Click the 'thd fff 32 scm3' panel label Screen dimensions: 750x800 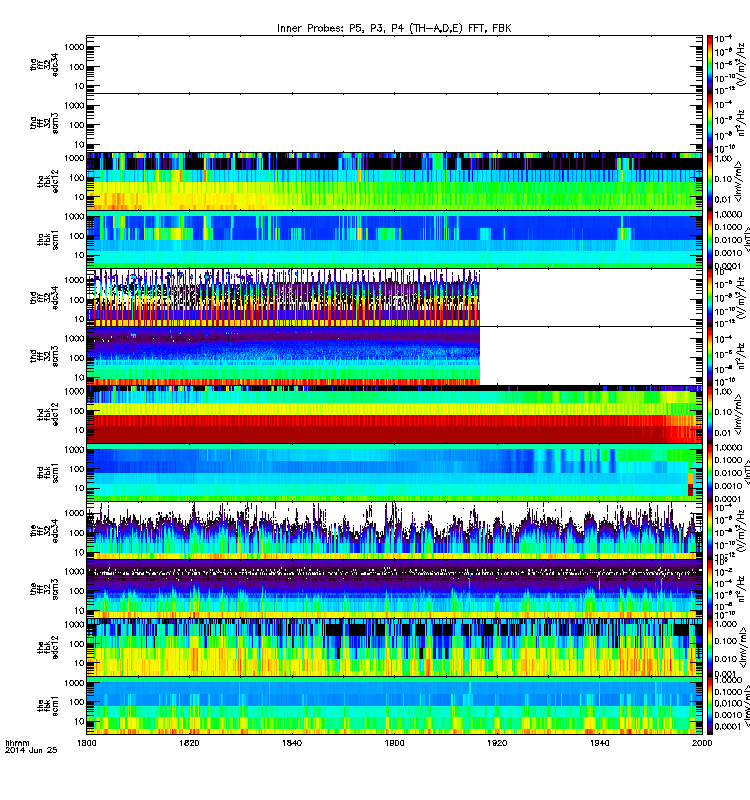point(44,356)
